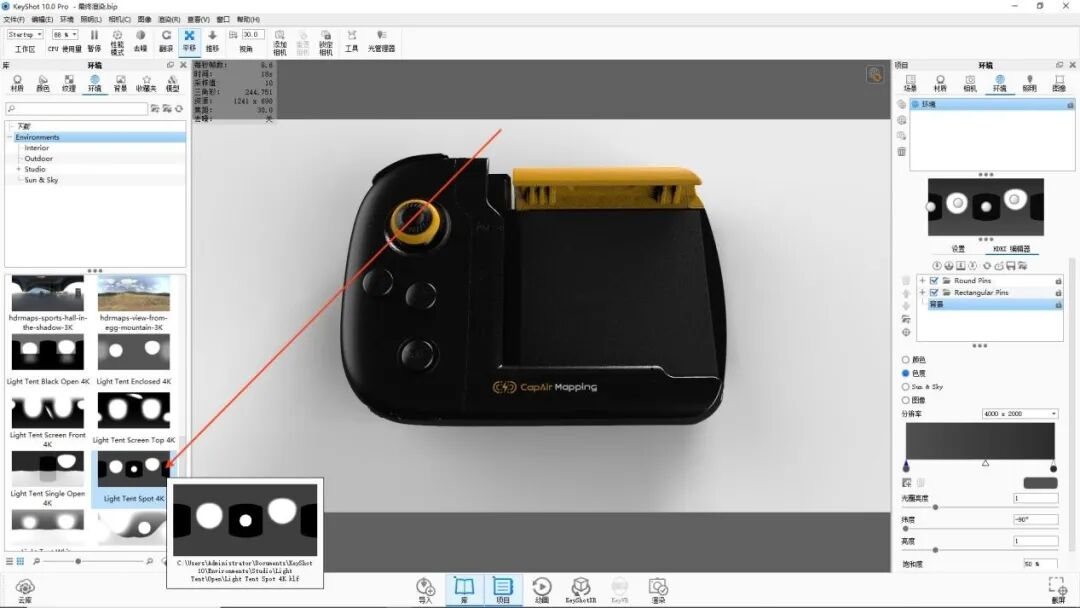Viewport: 1080px width, 608px height.
Task: Disable the Rectangular Pins checkbox
Action: 933,292
